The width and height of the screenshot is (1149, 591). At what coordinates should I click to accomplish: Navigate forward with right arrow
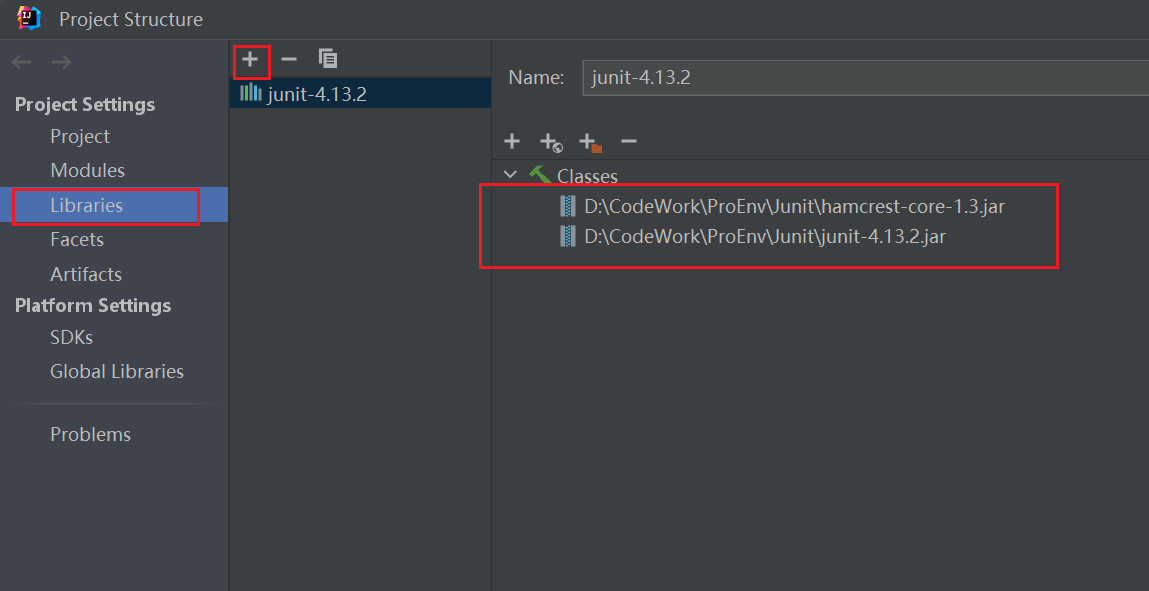coord(62,62)
